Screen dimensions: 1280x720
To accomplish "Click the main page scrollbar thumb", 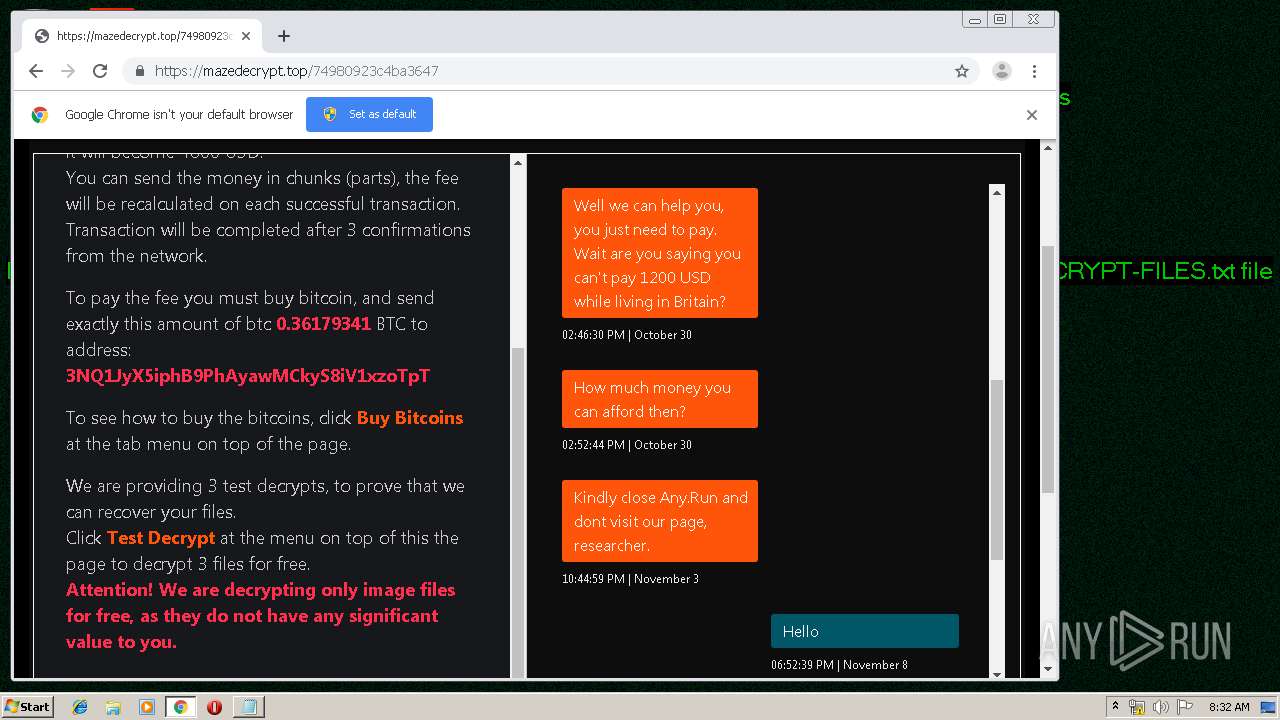I will pos(1048,369).
